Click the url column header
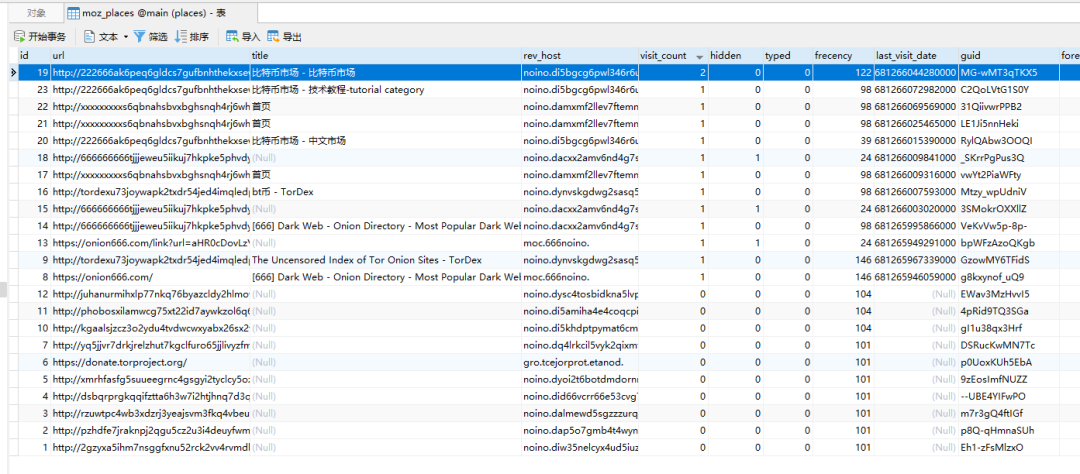The width and height of the screenshot is (1080, 474). pos(149,56)
